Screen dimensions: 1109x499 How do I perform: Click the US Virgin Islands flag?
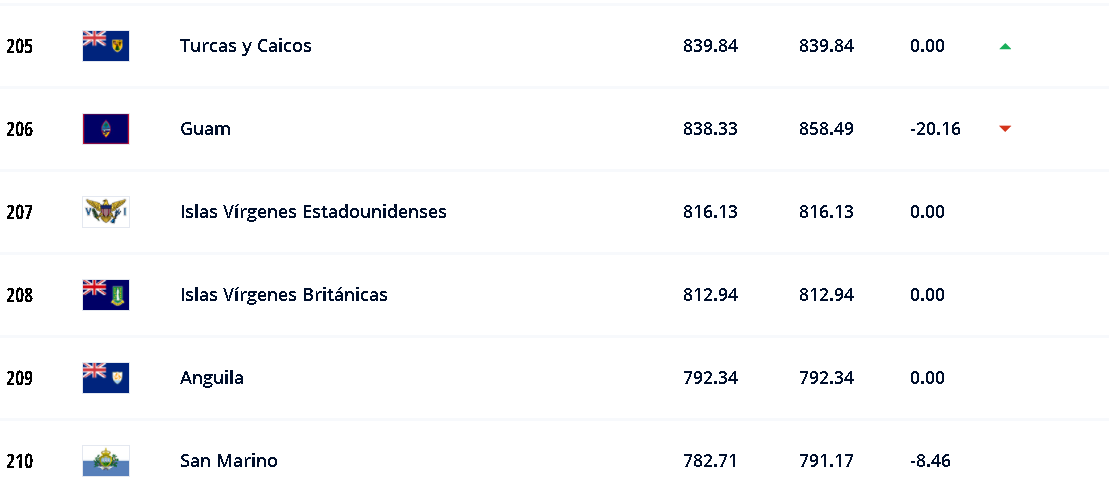pos(105,212)
